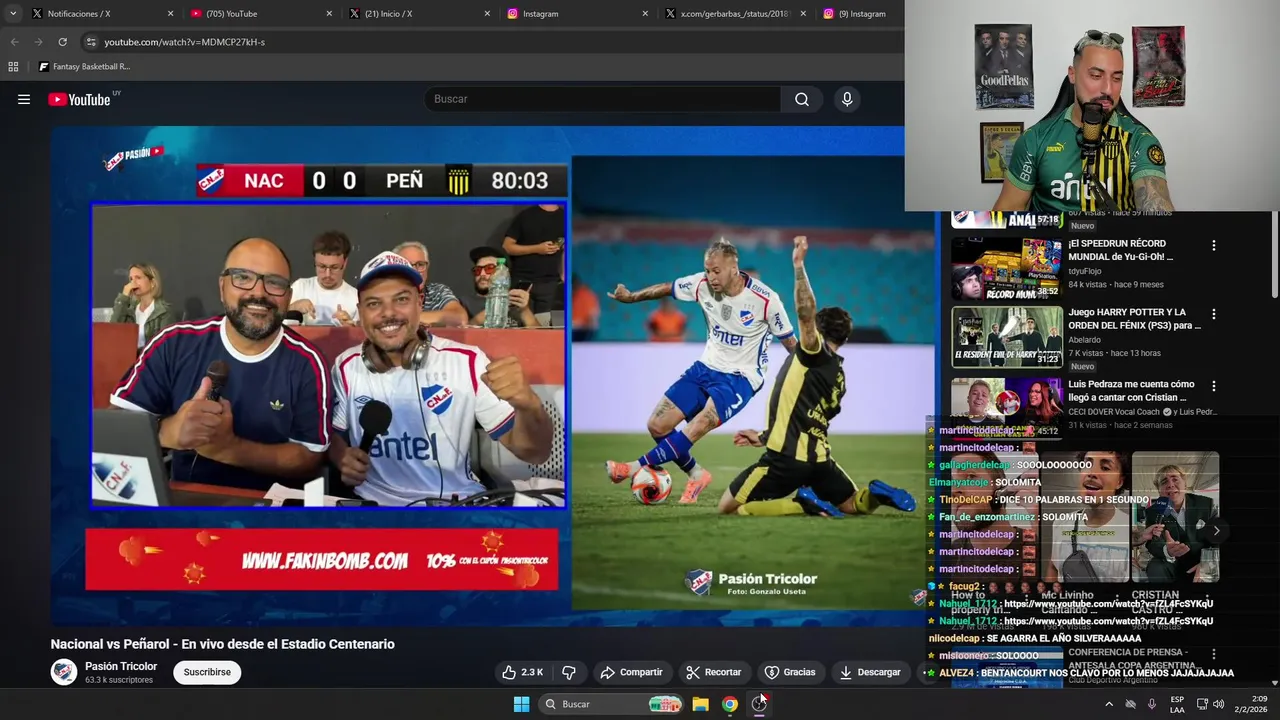Close the 'Notificaciones / X' tab
1280x720 pixels.
tap(170, 14)
